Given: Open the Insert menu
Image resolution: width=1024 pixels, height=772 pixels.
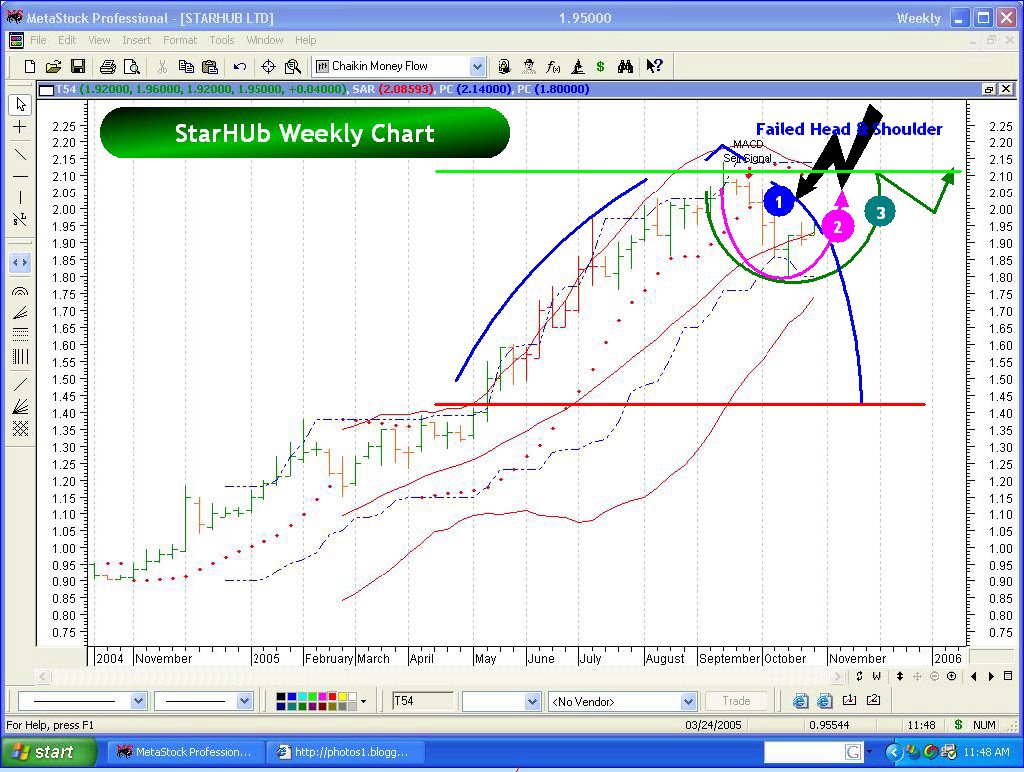Looking at the screenshot, I should (x=136, y=40).
